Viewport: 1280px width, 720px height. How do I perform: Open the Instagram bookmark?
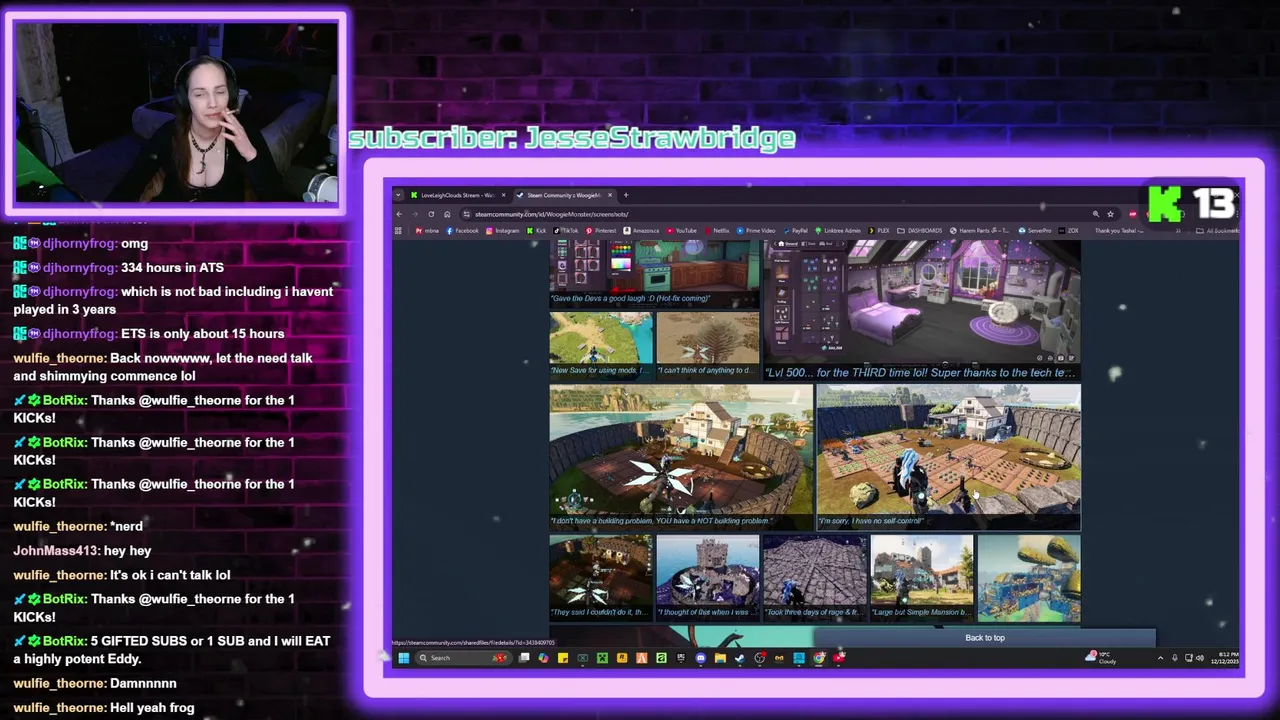502,231
